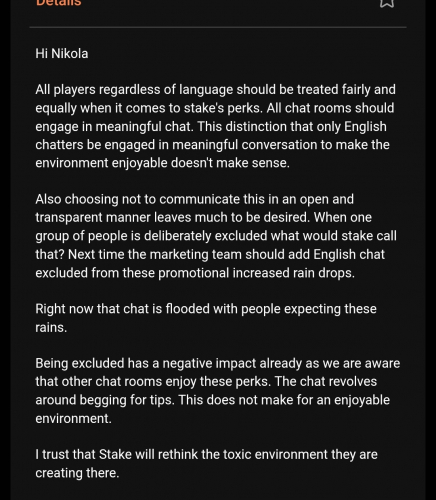
Task: Select the line starting "Also choosing not"
Action: pos(194,199)
